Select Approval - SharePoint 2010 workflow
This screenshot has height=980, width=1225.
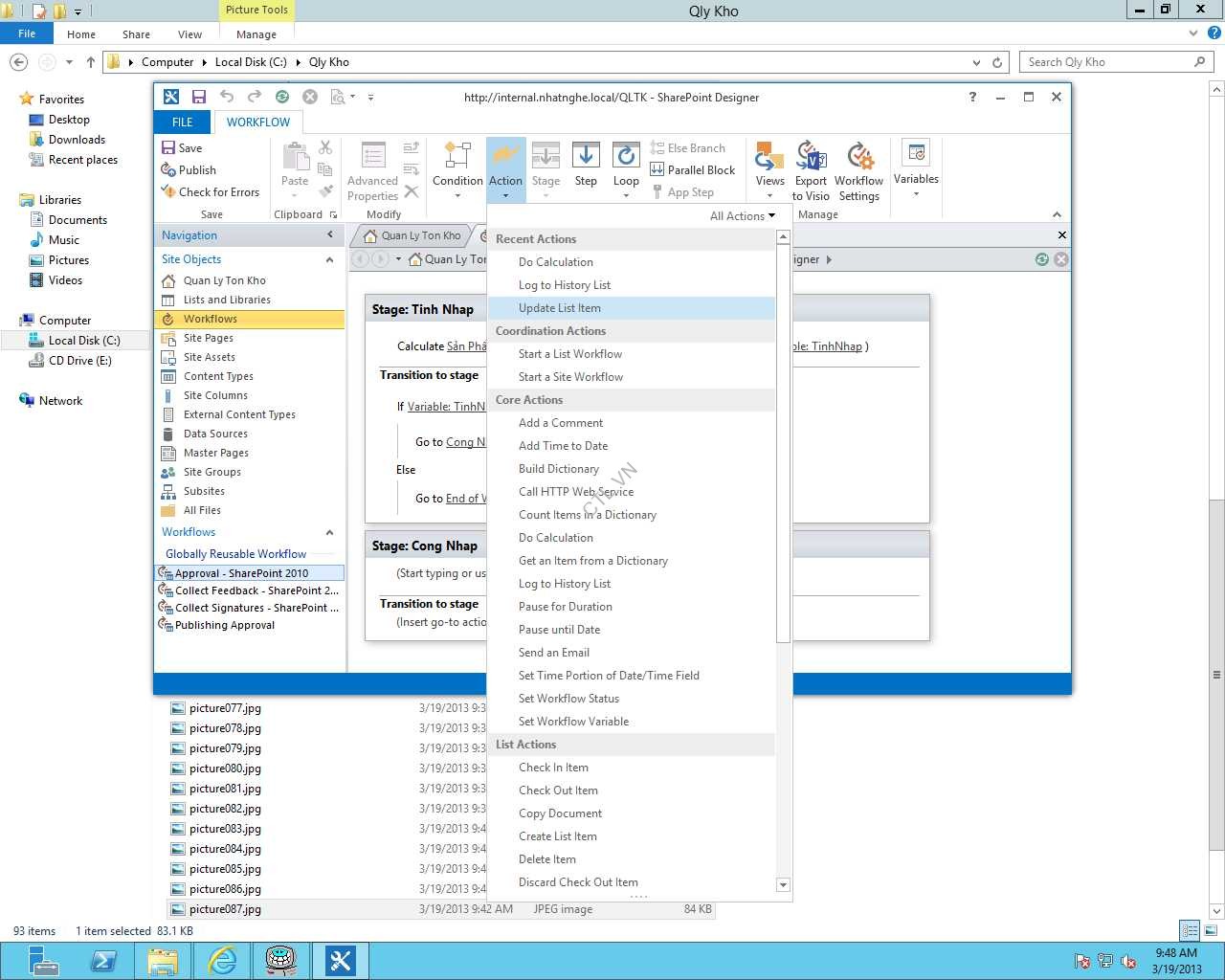tap(241, 573)
